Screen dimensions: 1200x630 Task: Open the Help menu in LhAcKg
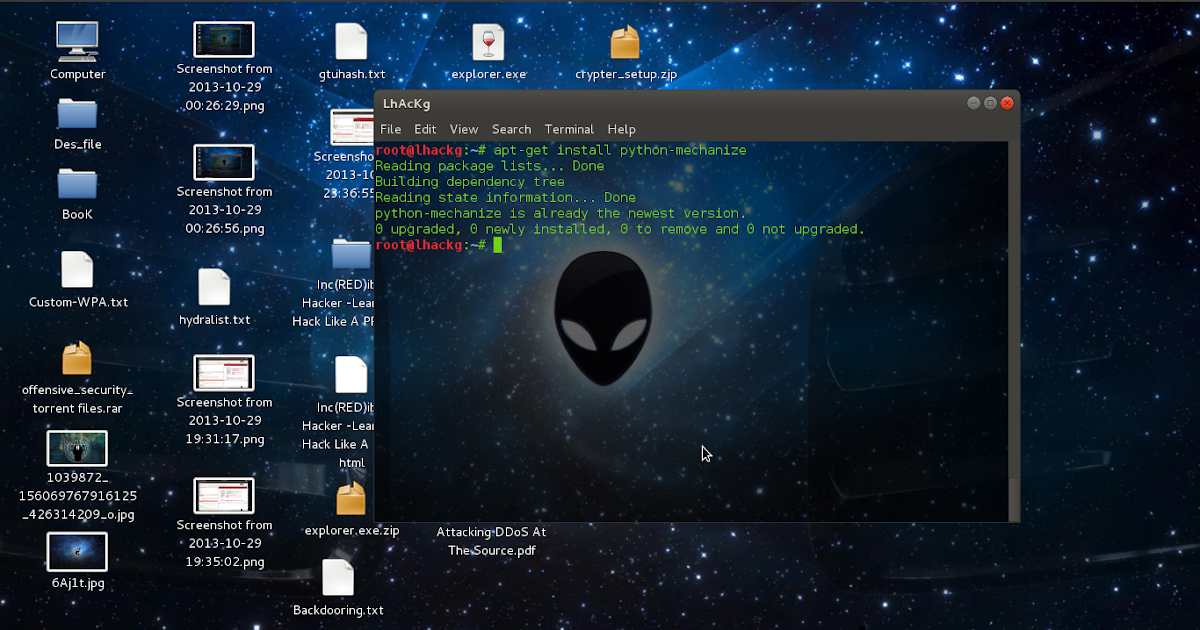click(621, 129)
